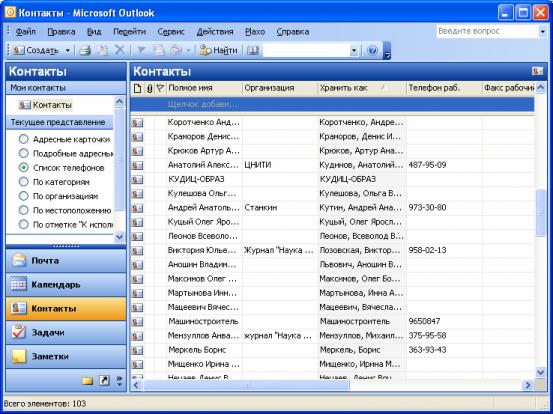
Task: Click the shortcuts icon in navigation pane
Action: click(x=104, y=381)
